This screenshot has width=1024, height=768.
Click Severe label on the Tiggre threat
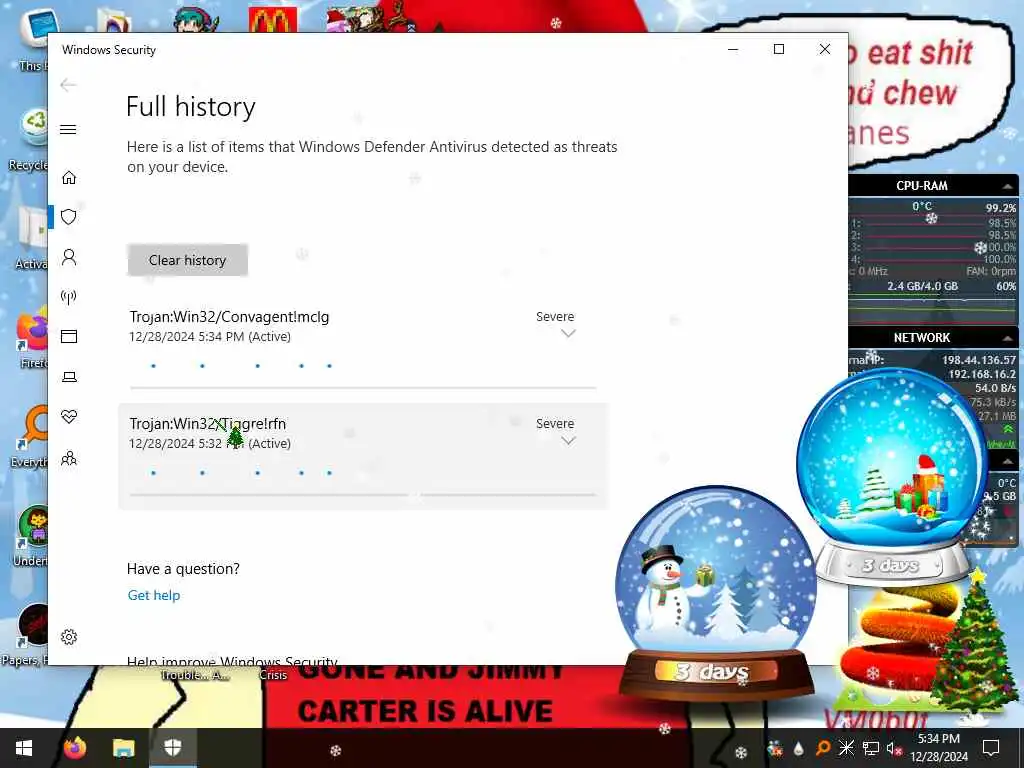[555, 424]
